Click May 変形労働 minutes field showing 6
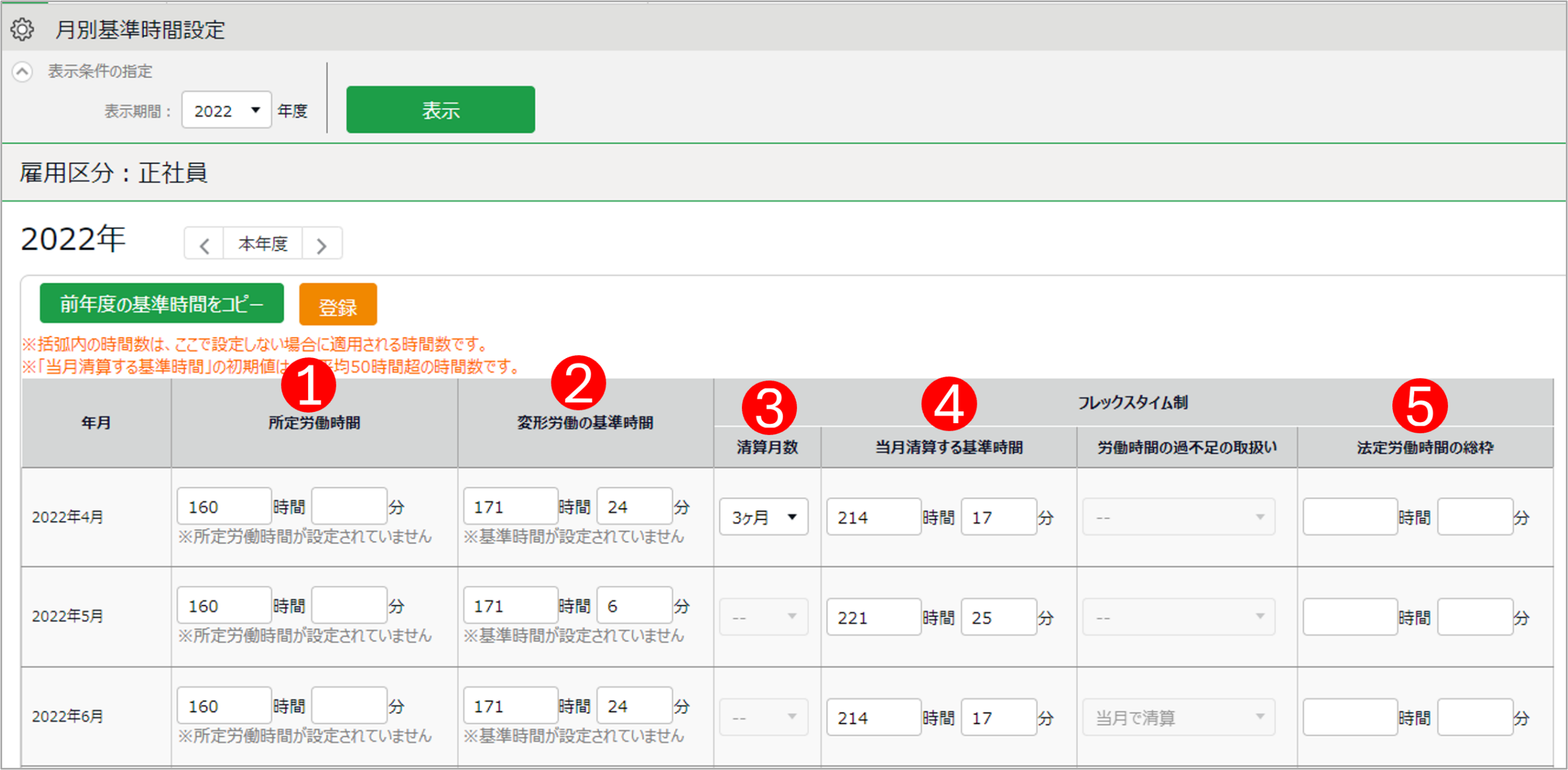This screenshot has height=770, width=1568. click(634, 605)
